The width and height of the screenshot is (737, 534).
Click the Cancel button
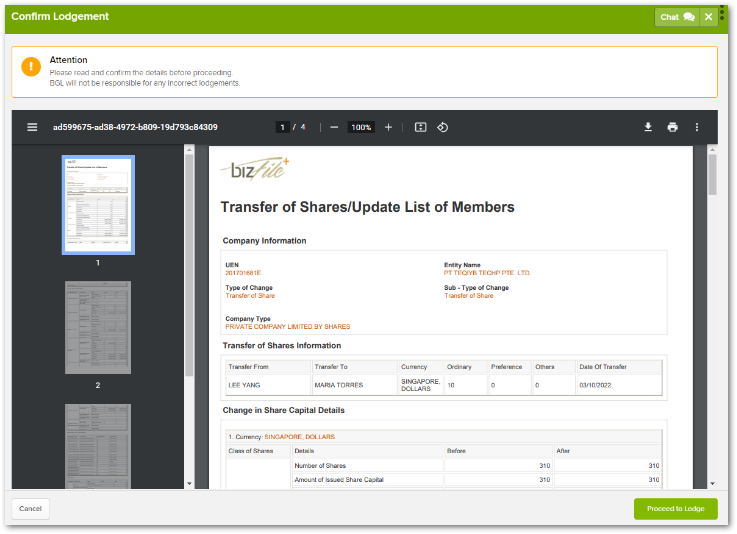31,509
